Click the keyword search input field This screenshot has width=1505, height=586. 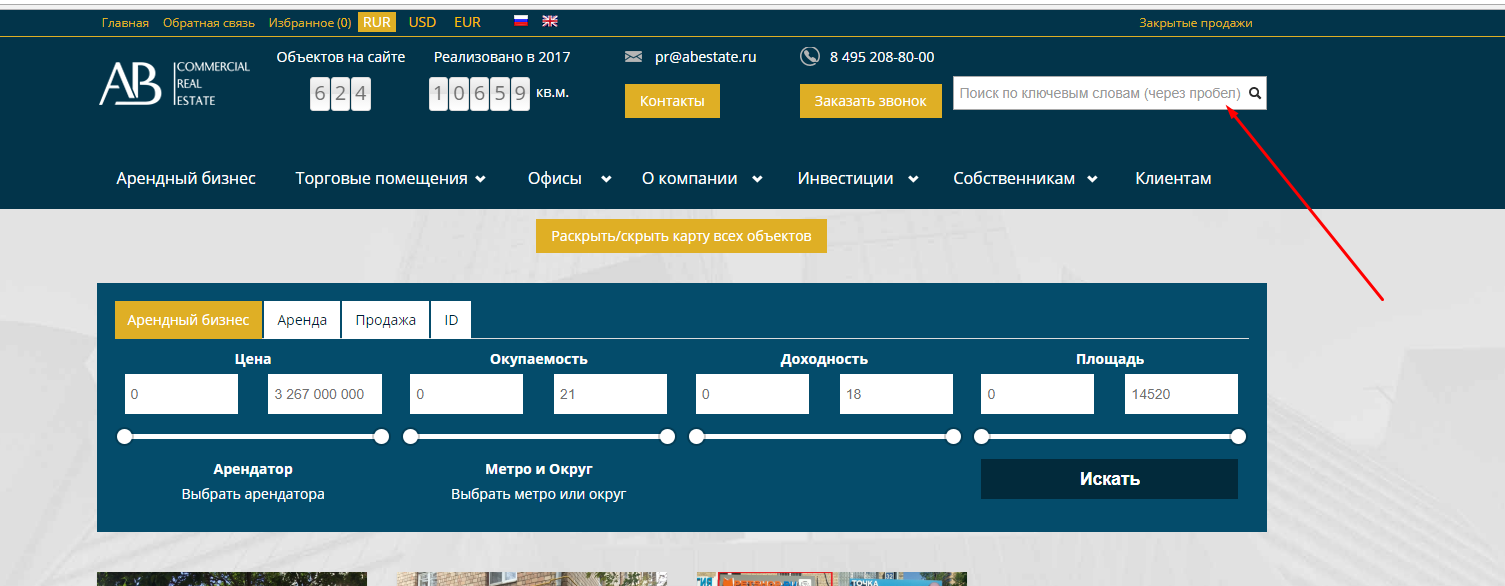[x=1098, y=93]
